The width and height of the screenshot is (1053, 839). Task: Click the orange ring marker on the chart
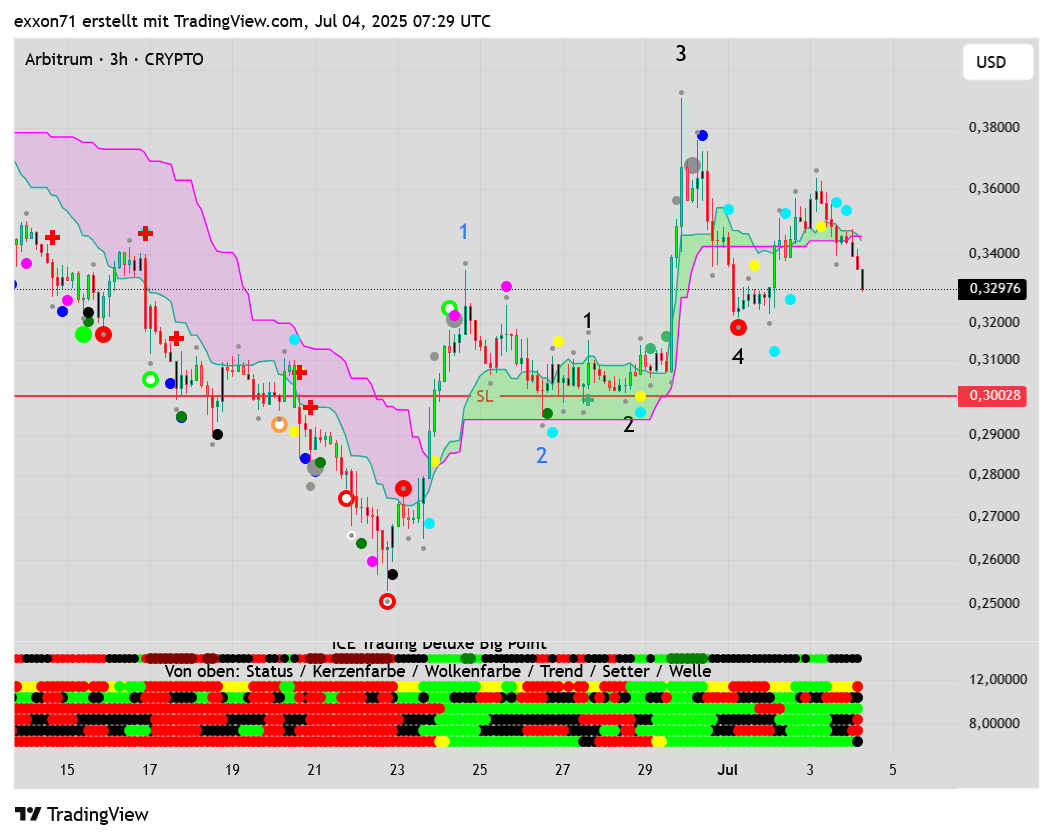click(280, 424)
